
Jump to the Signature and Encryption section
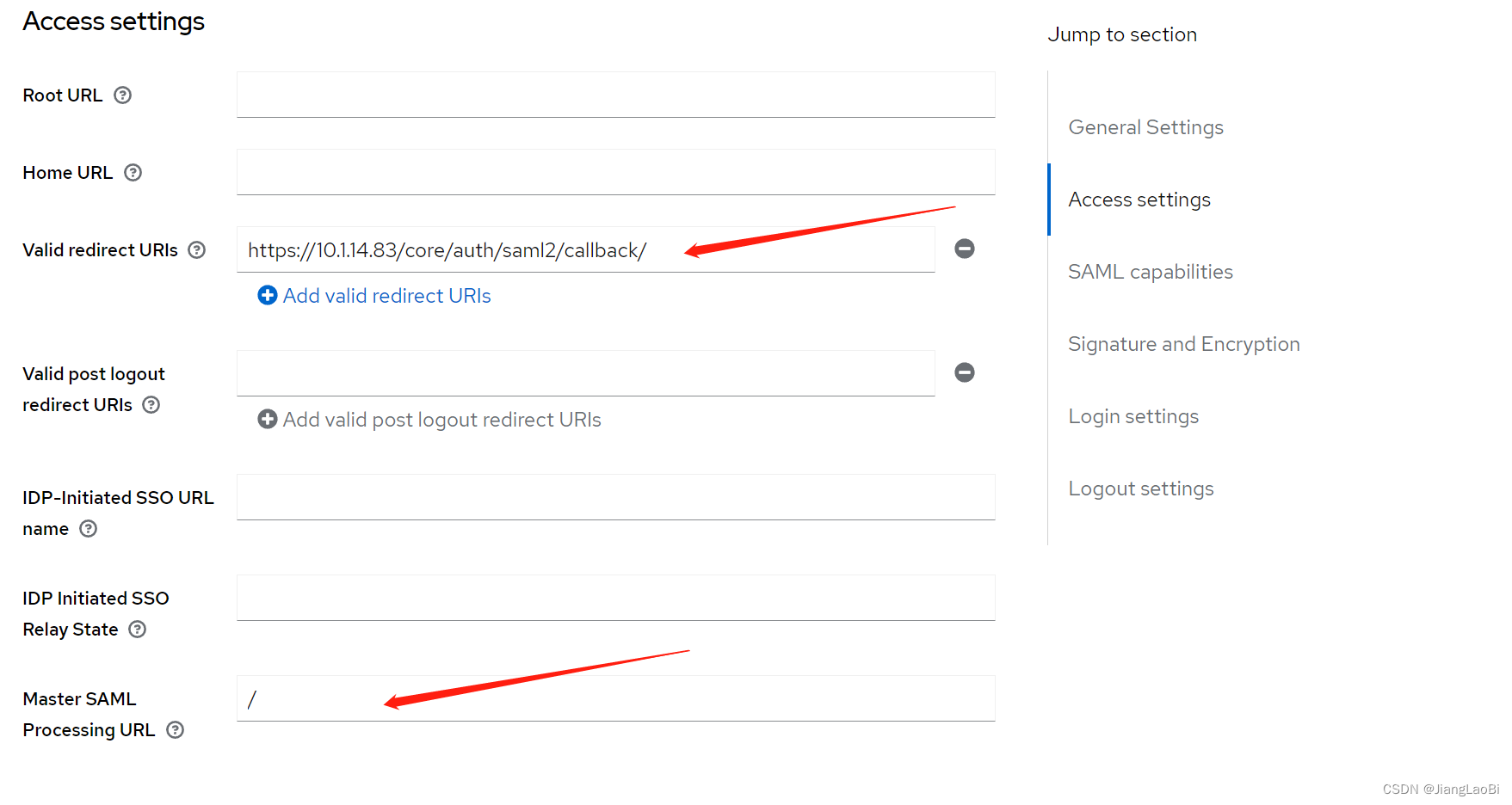[1183, 343]
